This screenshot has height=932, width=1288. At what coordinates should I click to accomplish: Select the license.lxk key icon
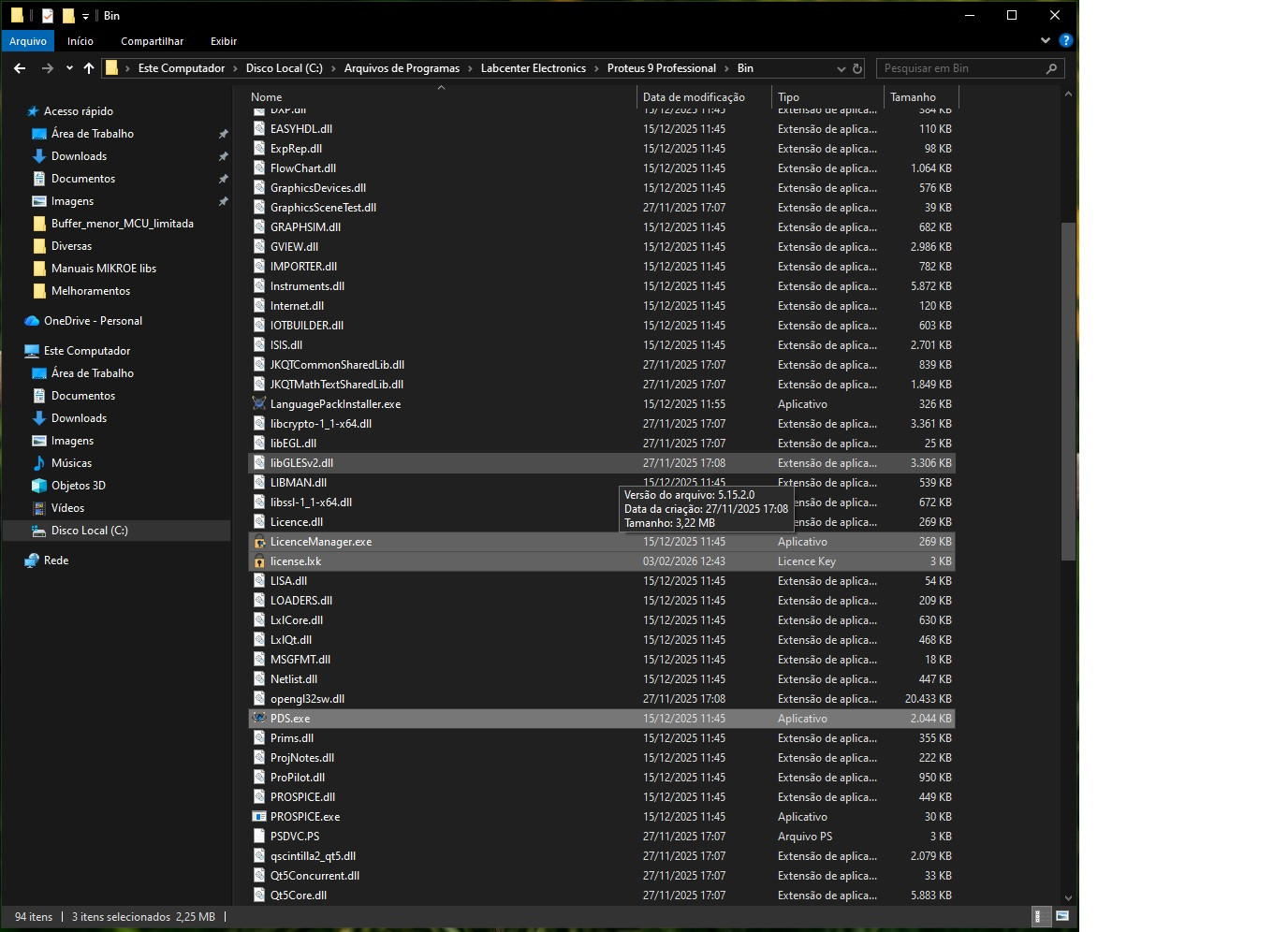(x=259, y=561)
